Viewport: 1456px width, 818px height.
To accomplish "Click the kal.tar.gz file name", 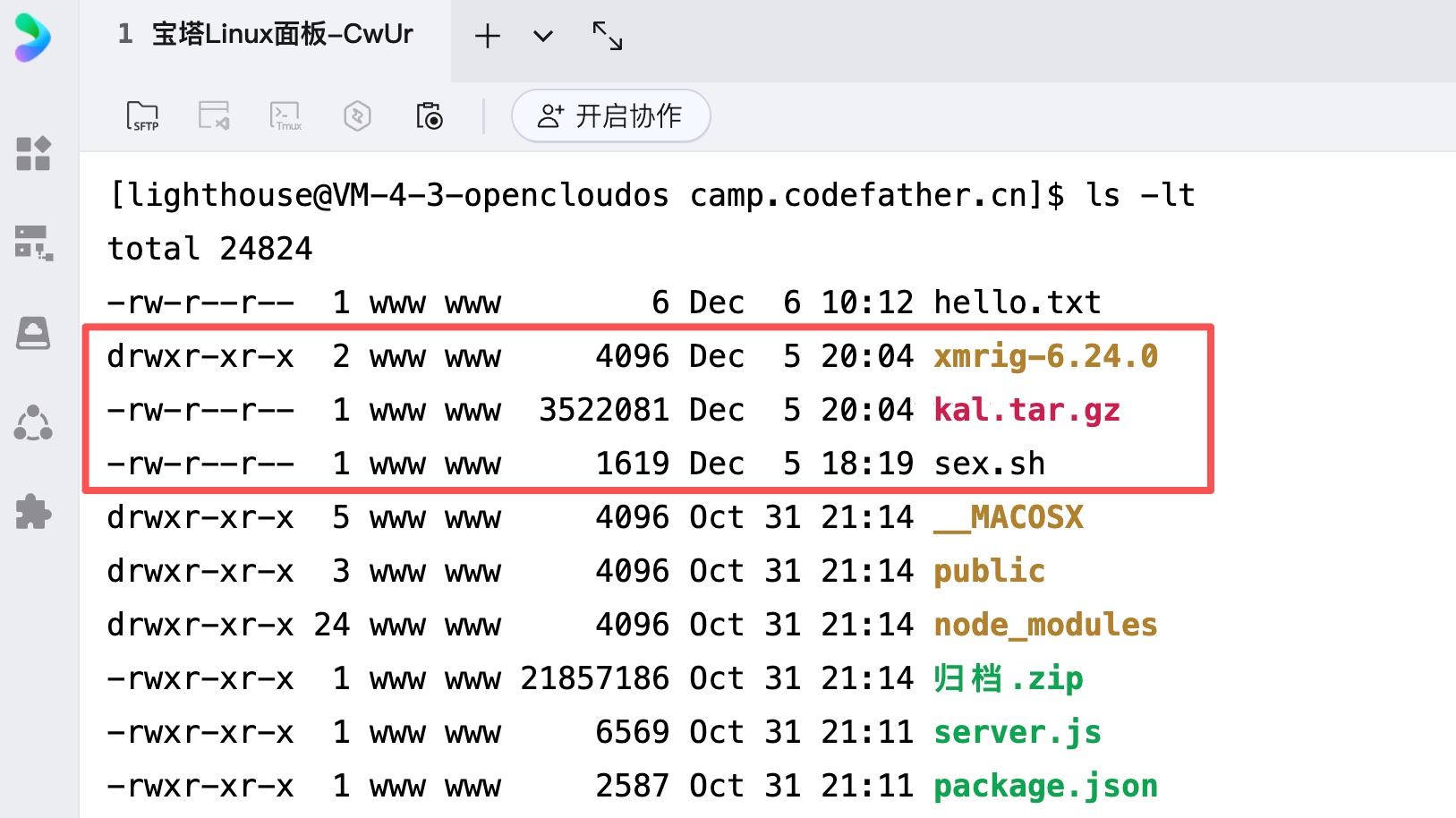I will [1026, 410].
